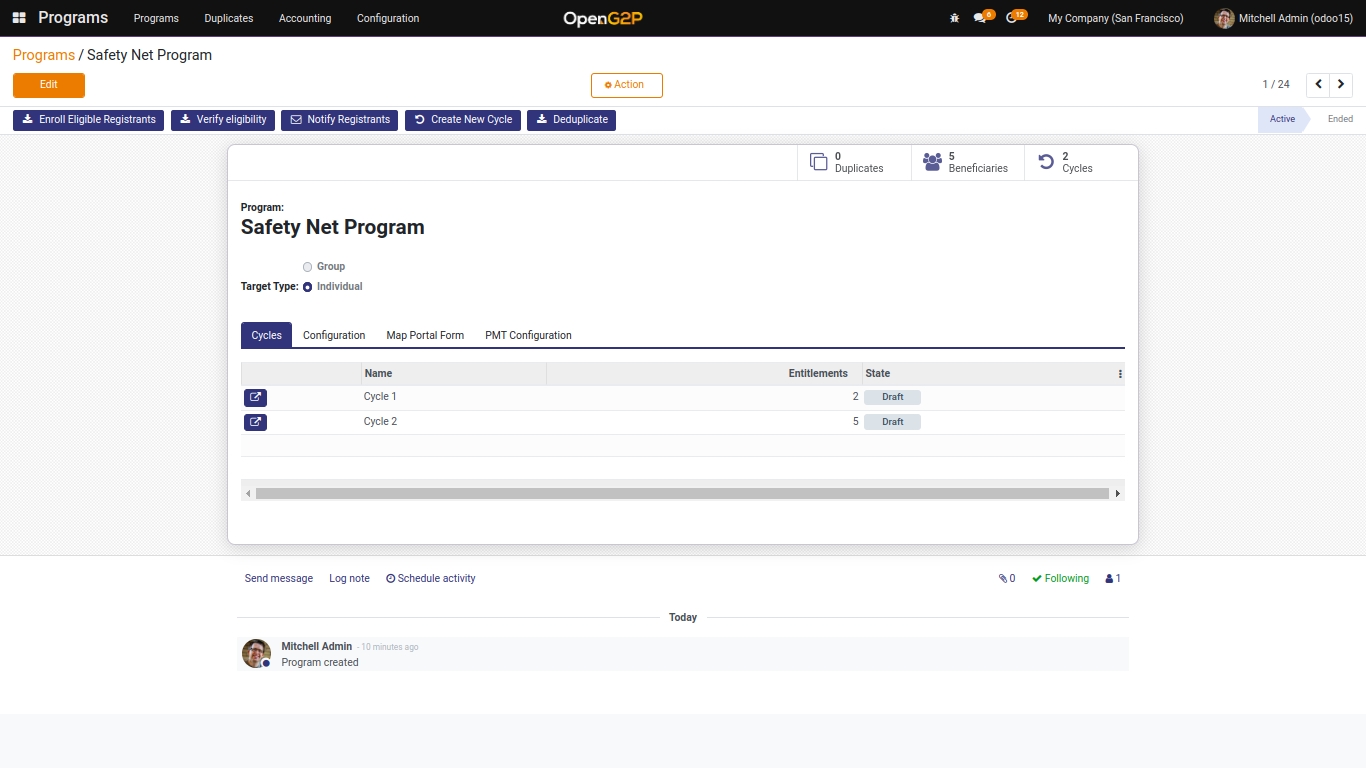Click the debug bug icon in navbar
The width and height of the screenshot is (1366, 768).
(954, 18)
